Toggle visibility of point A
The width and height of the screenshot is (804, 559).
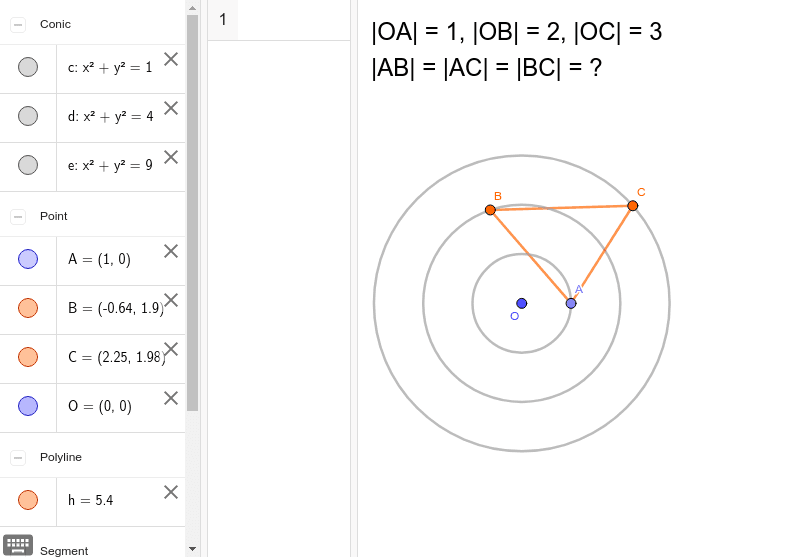(28, 259)
